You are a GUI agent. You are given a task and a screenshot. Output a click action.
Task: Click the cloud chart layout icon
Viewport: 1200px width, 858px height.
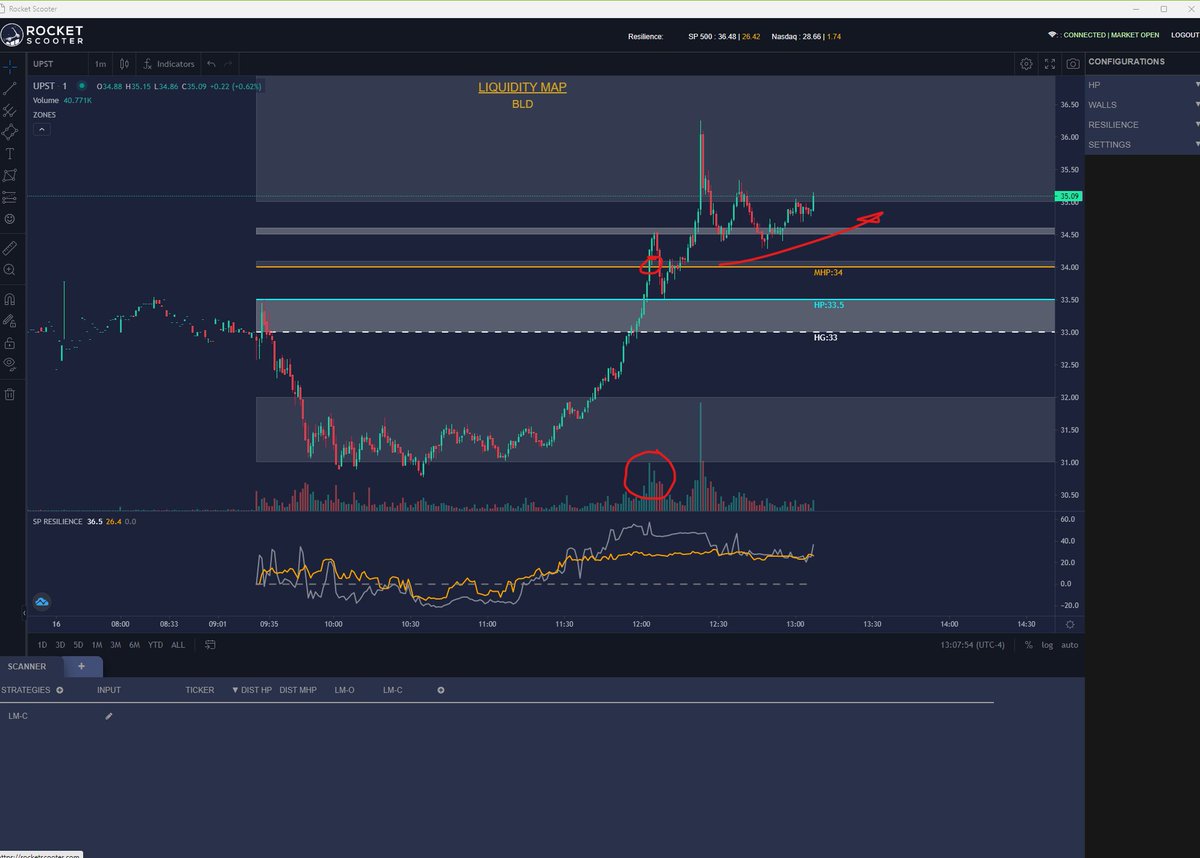point(42,602)
